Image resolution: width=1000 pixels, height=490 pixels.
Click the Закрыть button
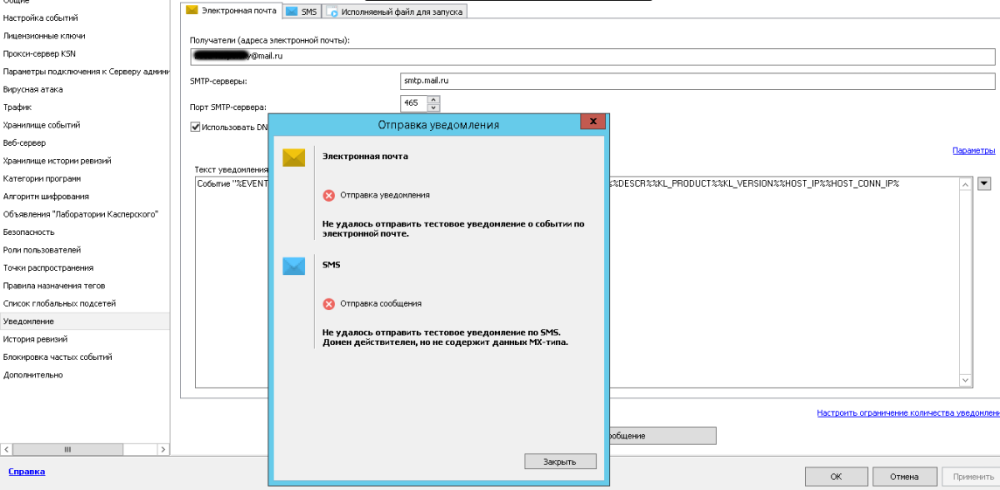560,461
